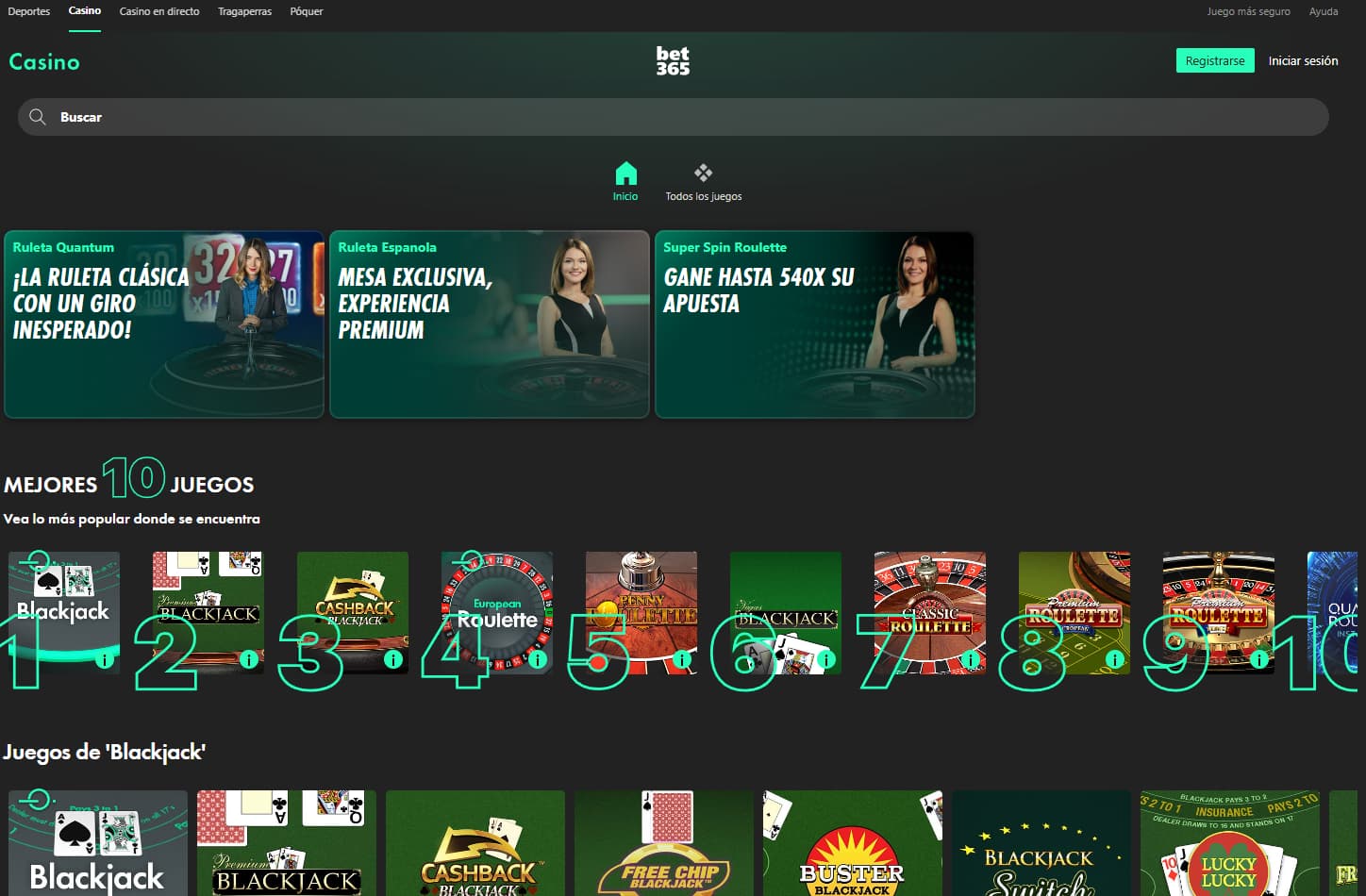Visit the Juego más seguro link

pos(1247,11)
